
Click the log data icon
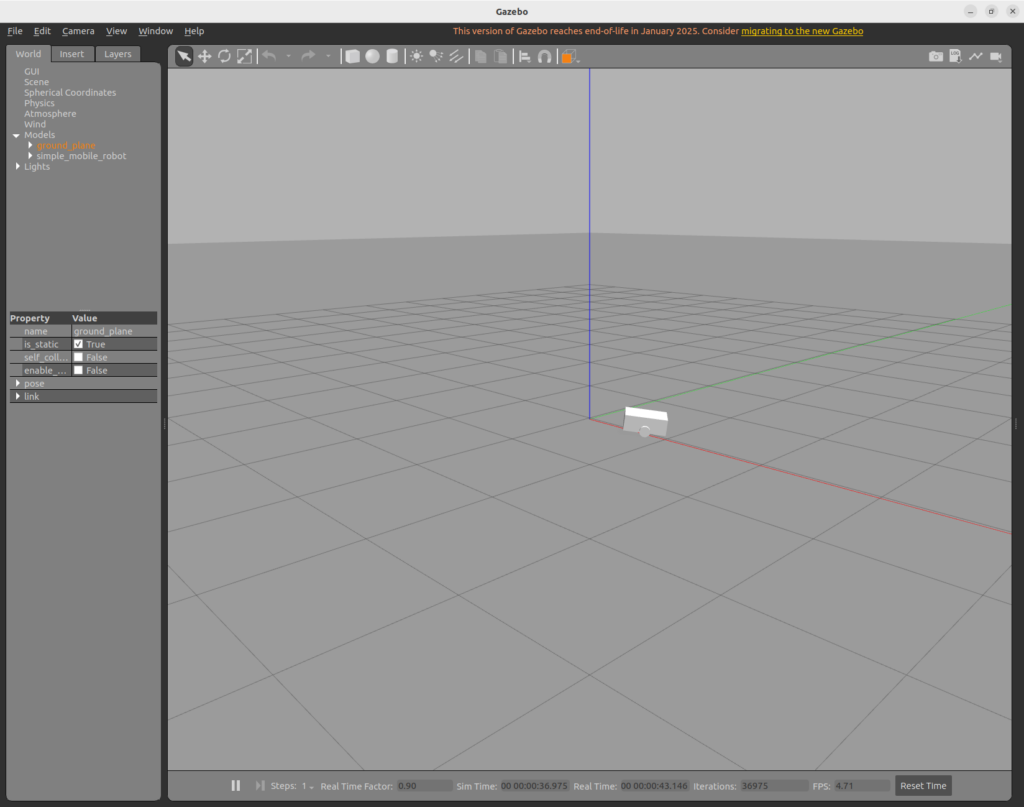pos(955,57)
